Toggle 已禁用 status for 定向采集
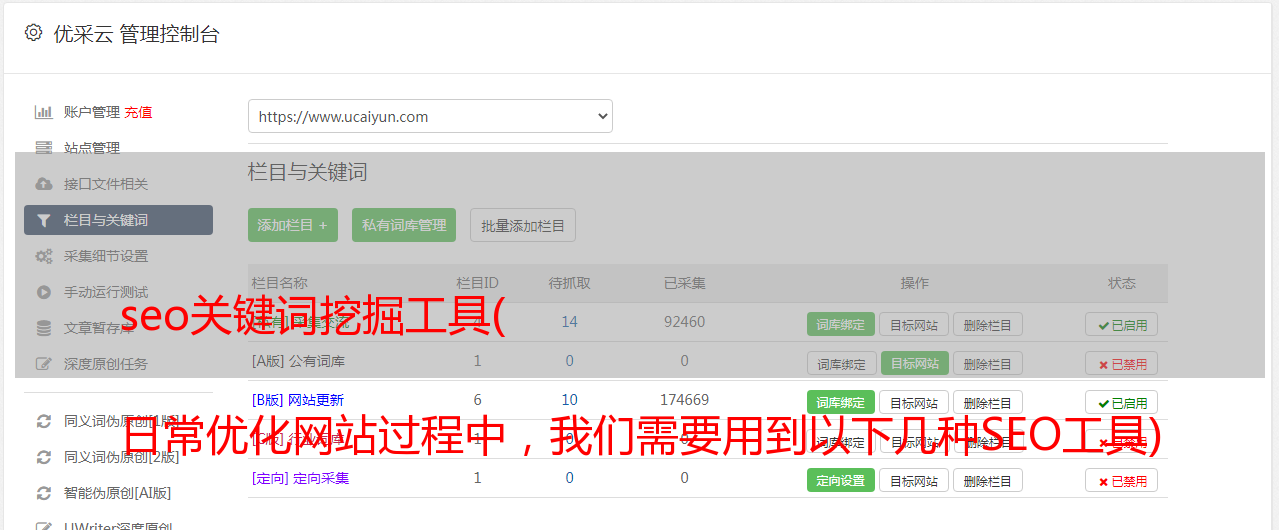 (x=1122, y=480)
